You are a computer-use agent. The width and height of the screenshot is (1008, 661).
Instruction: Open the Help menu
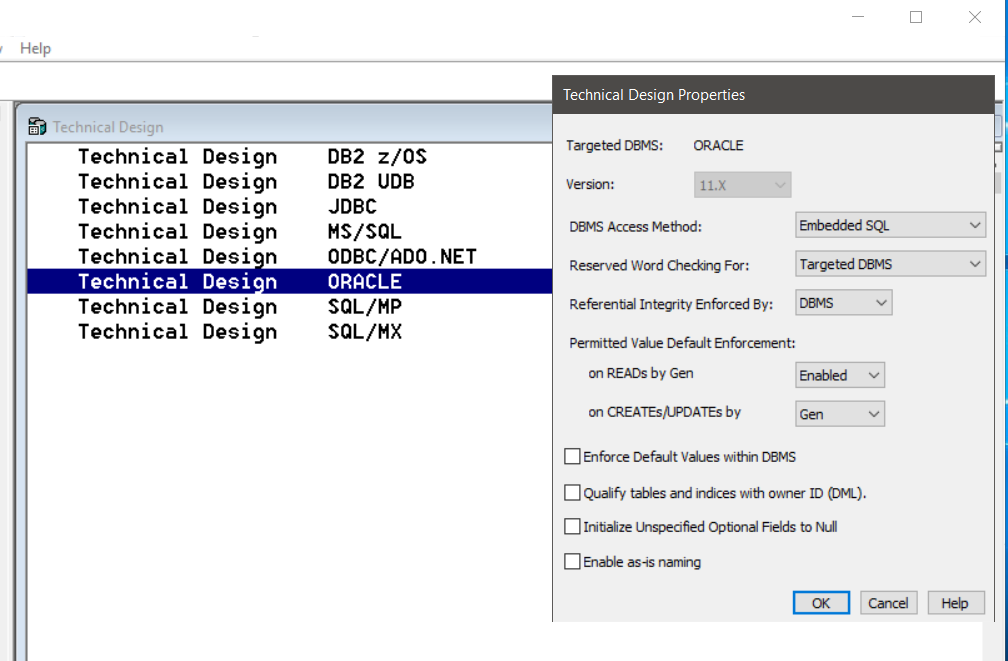click(35, 48)
